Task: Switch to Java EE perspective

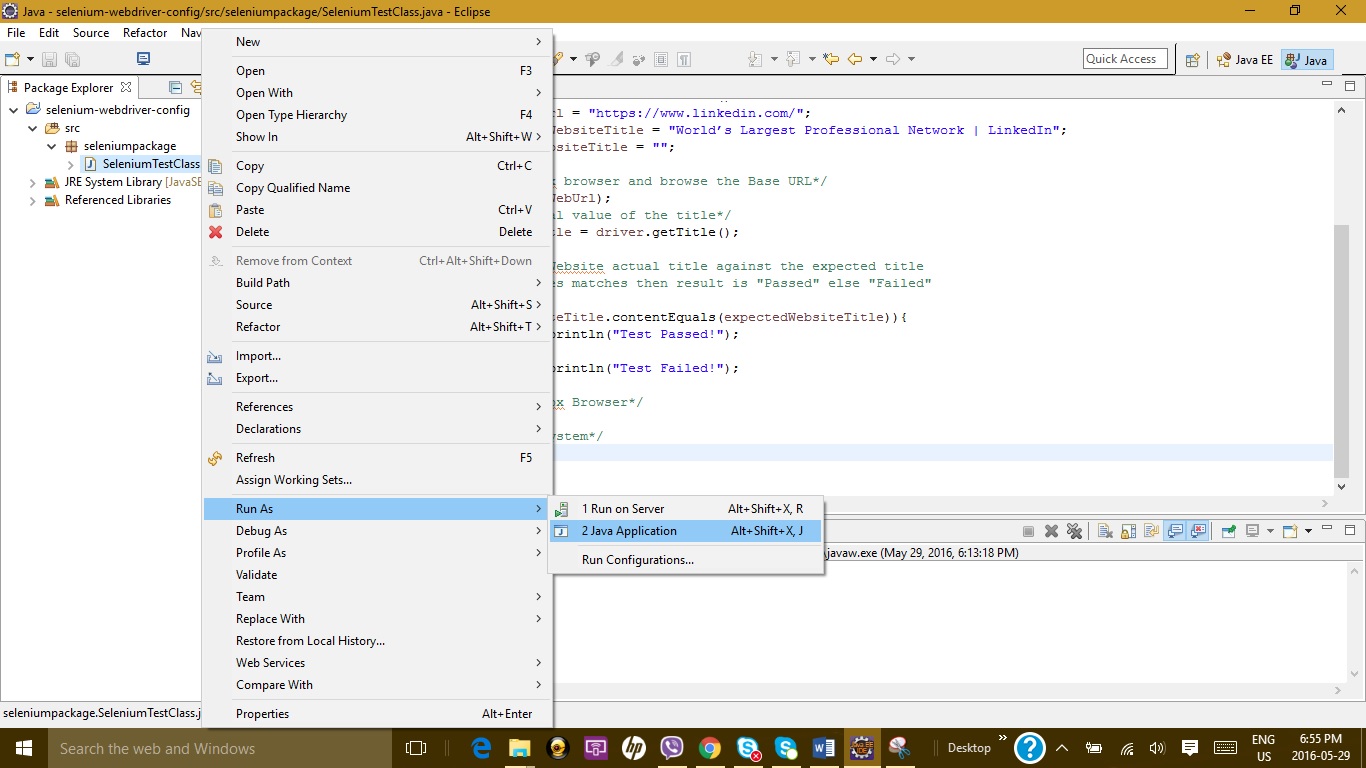Action: 1245,60
